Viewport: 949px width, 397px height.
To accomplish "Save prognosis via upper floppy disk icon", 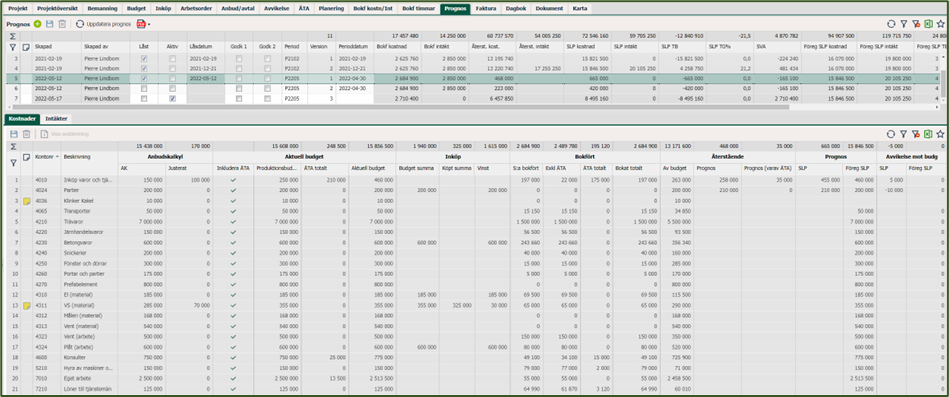I will [50, 24].
